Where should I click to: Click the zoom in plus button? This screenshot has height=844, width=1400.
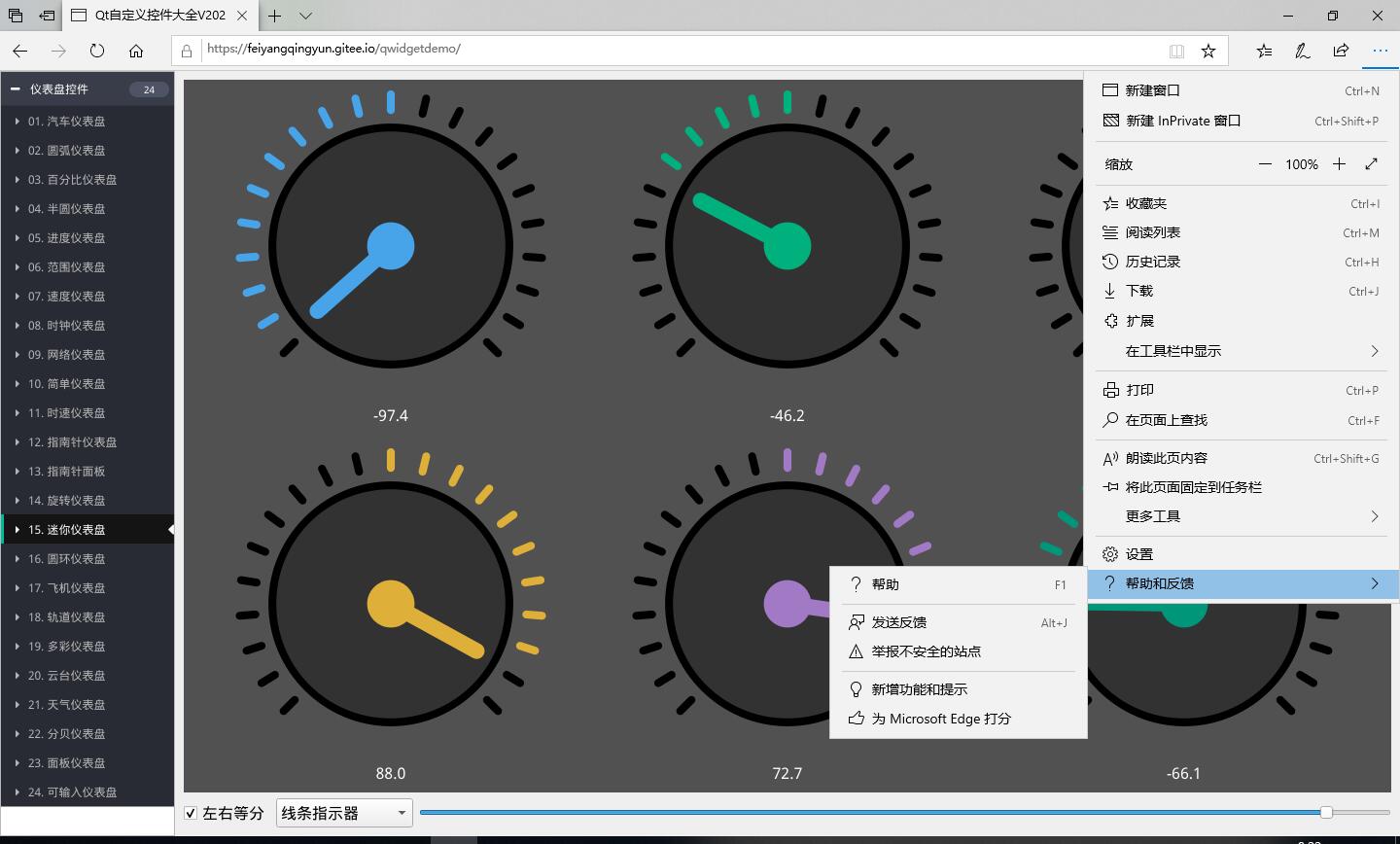1339,164
